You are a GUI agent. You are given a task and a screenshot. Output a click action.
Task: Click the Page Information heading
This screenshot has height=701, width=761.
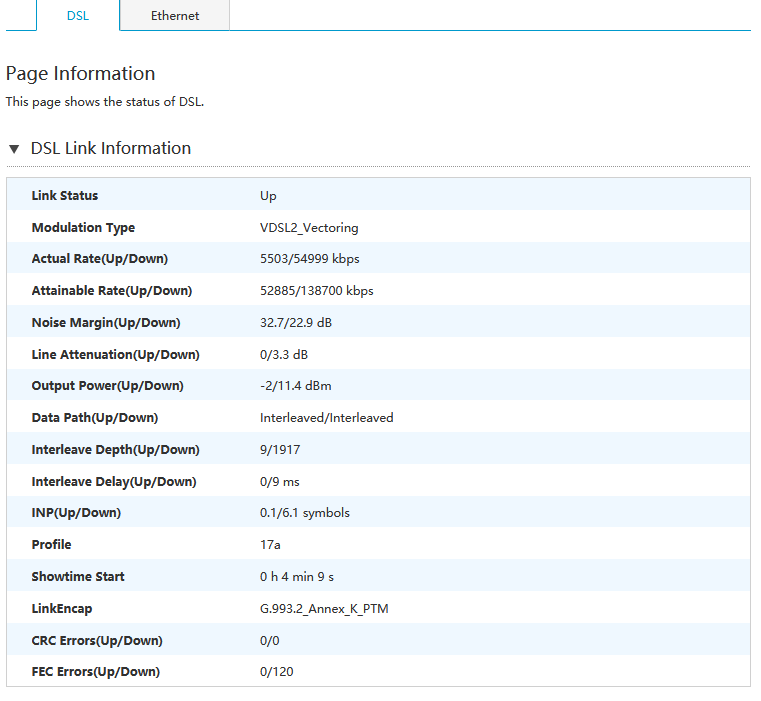pyautogui.click(x=81, y=74)
